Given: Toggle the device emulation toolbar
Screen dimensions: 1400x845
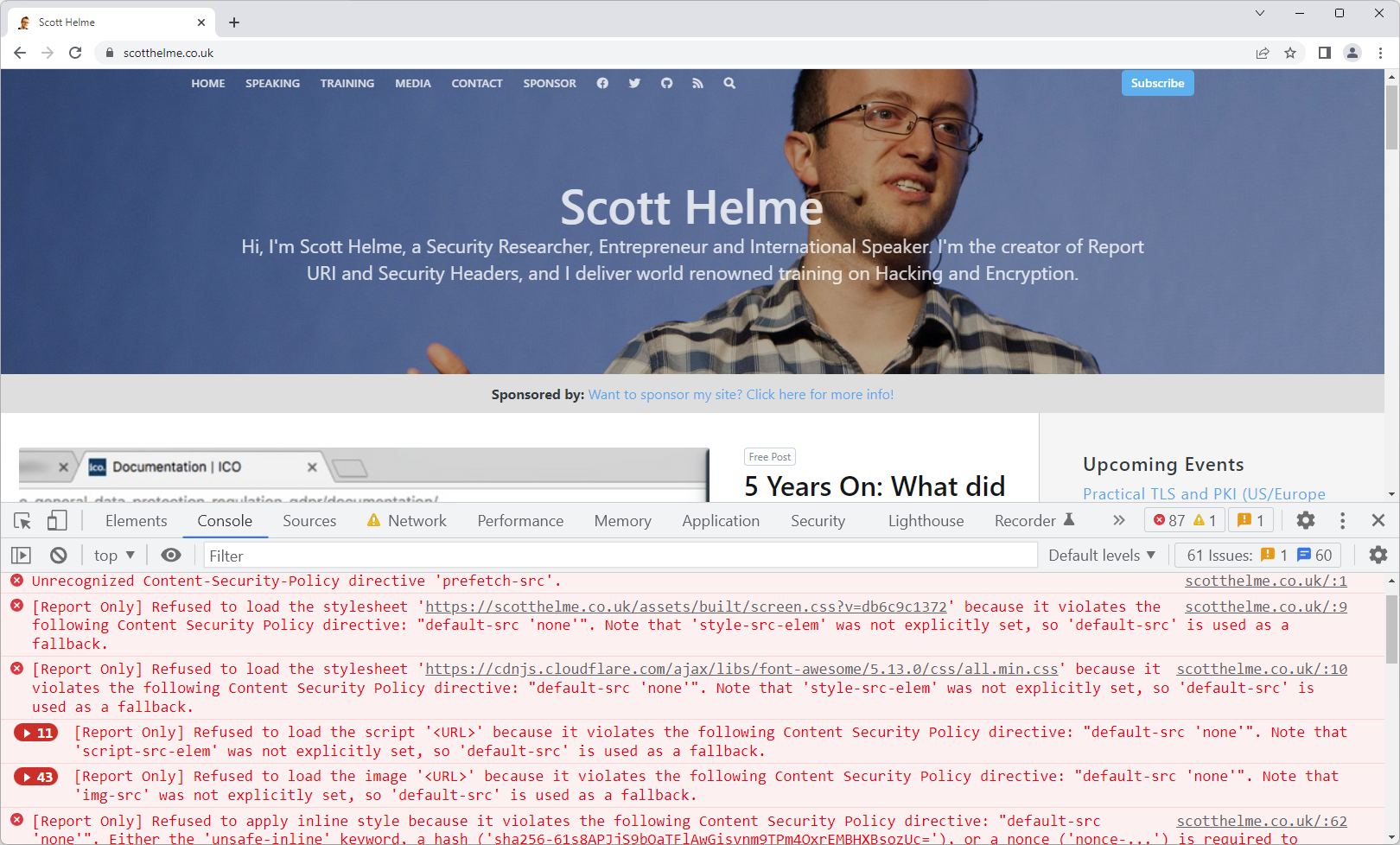Looking at the screenshot, I should (57, 520).
